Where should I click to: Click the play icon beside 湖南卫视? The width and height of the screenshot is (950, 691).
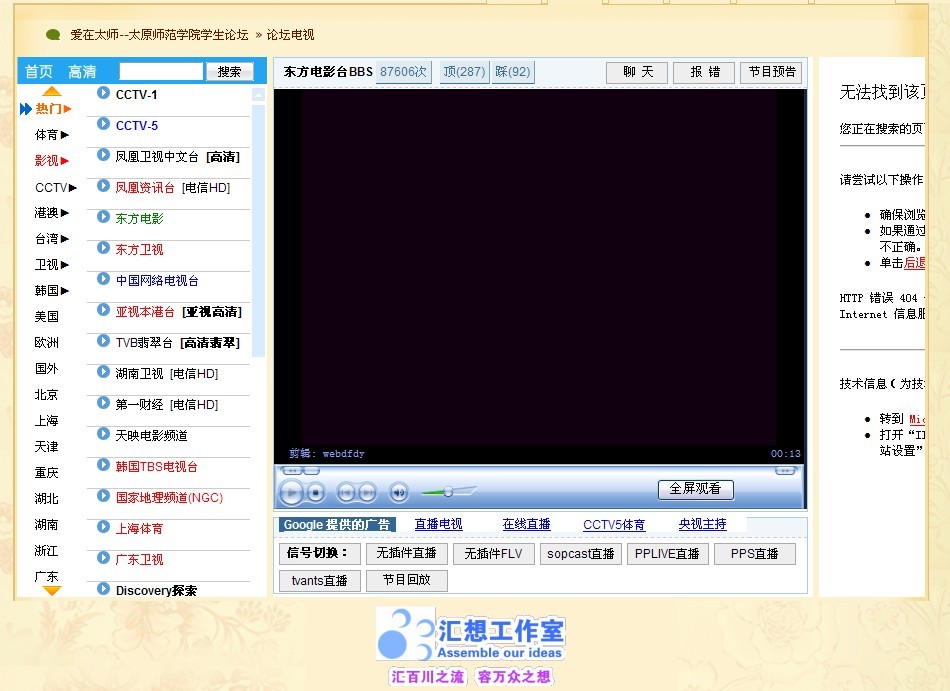(104, 372)
